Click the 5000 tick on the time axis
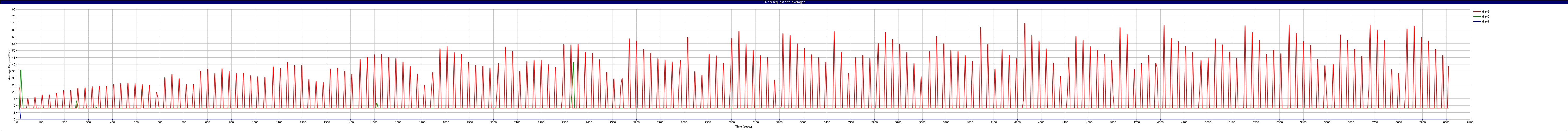This screenshot has height=132, width=1568. [x=1208, y=122]
